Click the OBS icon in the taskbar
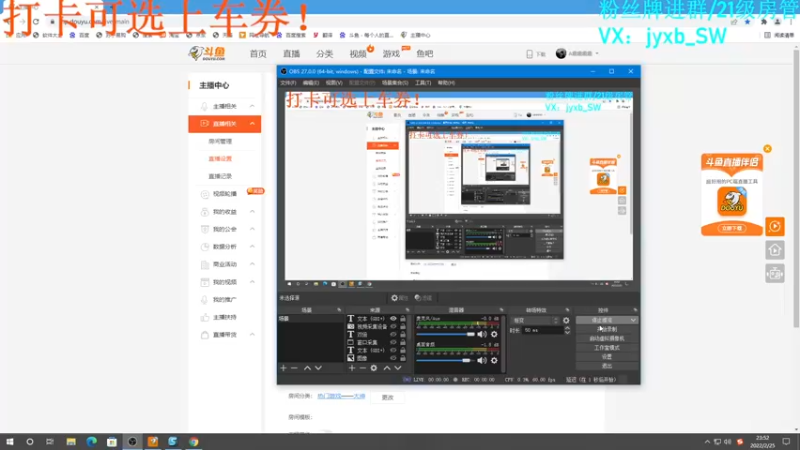 pos(132,441)
